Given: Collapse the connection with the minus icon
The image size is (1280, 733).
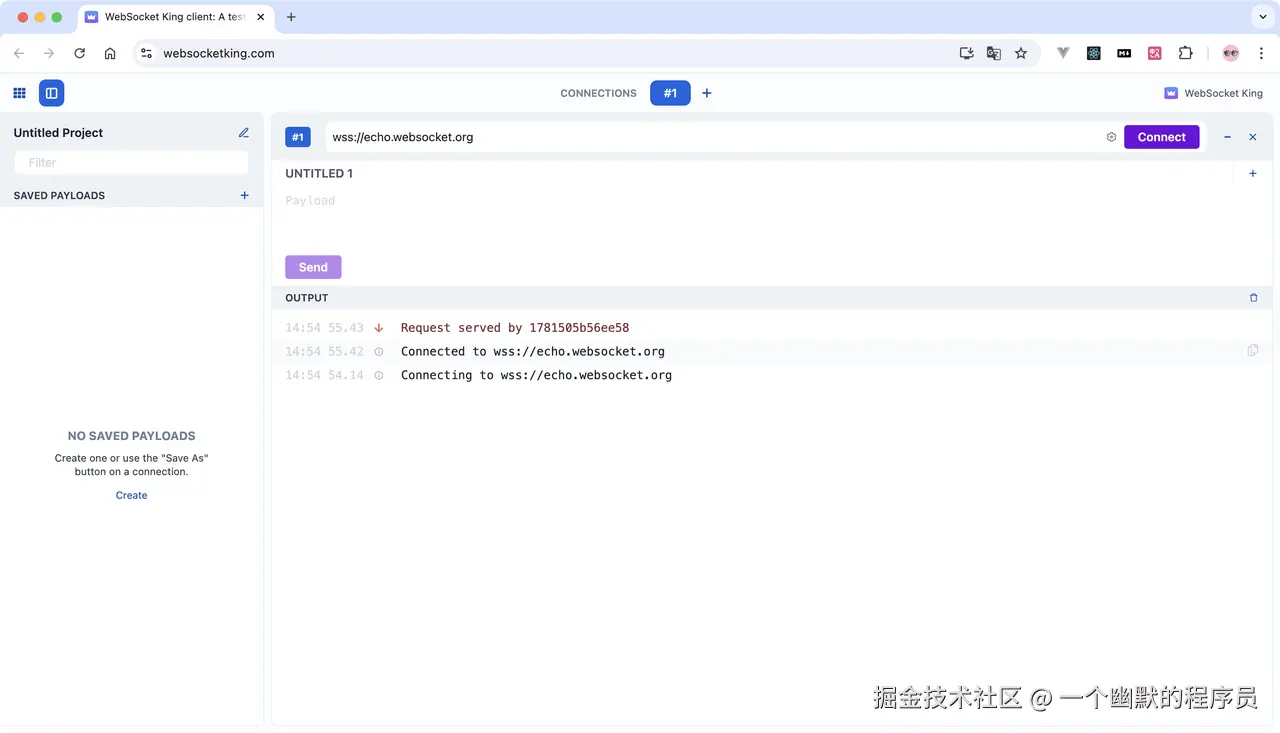Looking at the screenshot, I should coord(1227,137).
